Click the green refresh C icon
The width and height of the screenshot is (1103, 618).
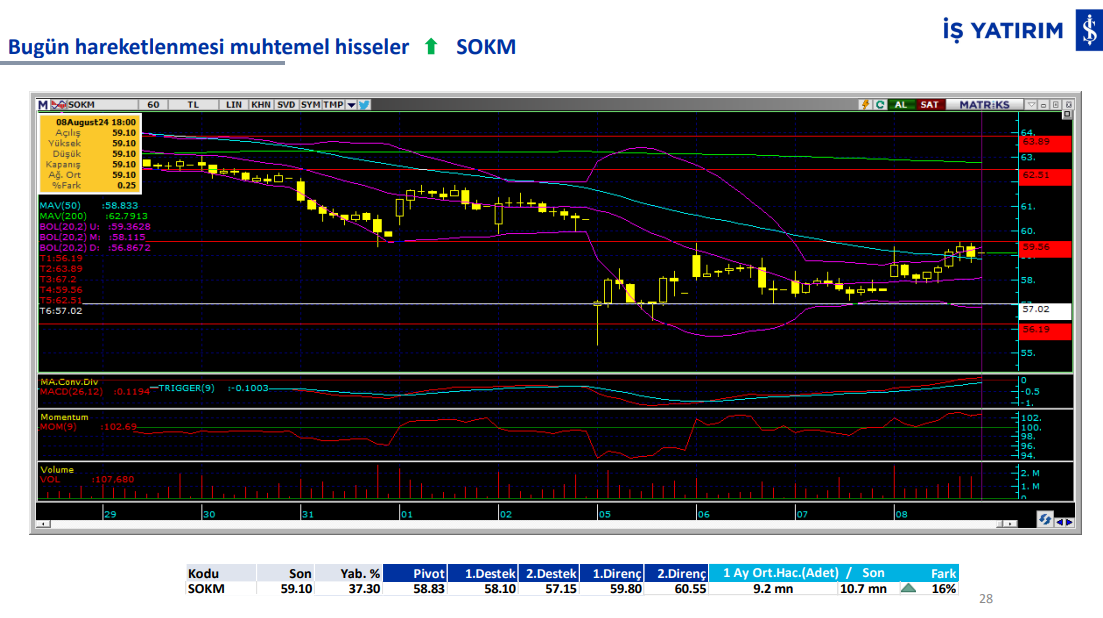point(880,104)
